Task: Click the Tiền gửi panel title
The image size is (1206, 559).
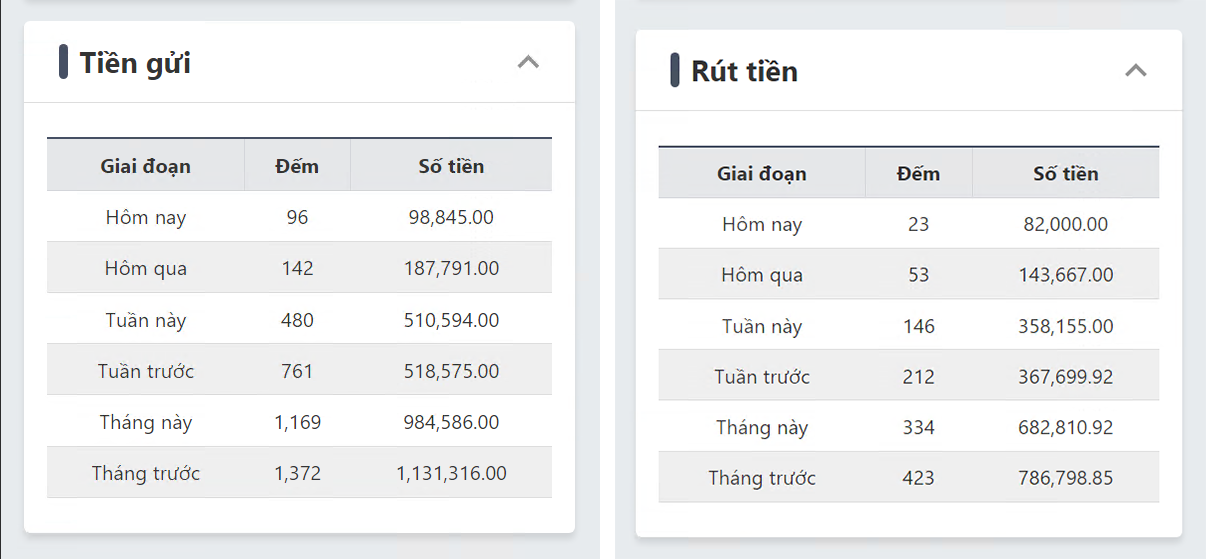Action: [135, 63]
